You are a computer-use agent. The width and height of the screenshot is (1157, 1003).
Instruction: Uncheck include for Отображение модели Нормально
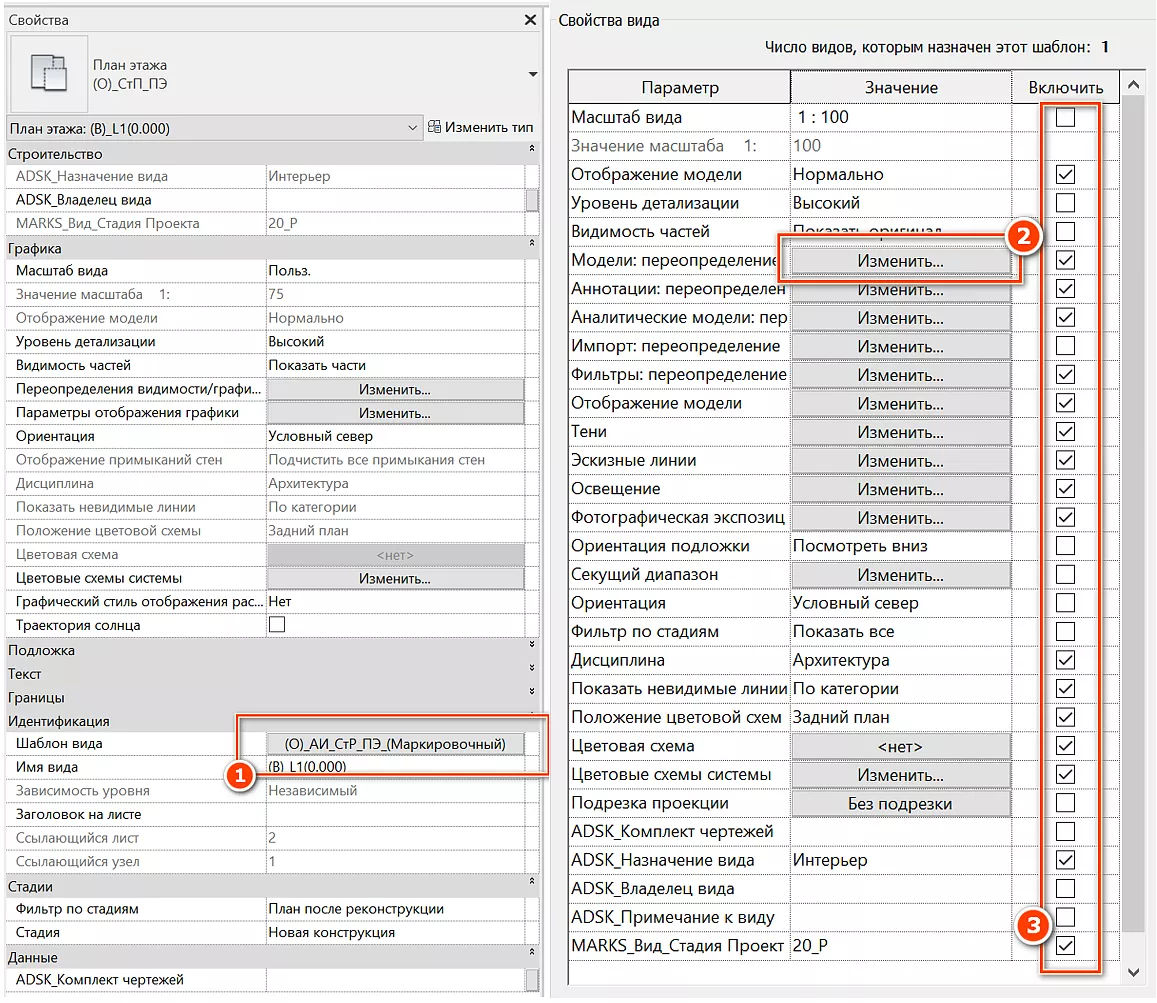[1066, 175]
